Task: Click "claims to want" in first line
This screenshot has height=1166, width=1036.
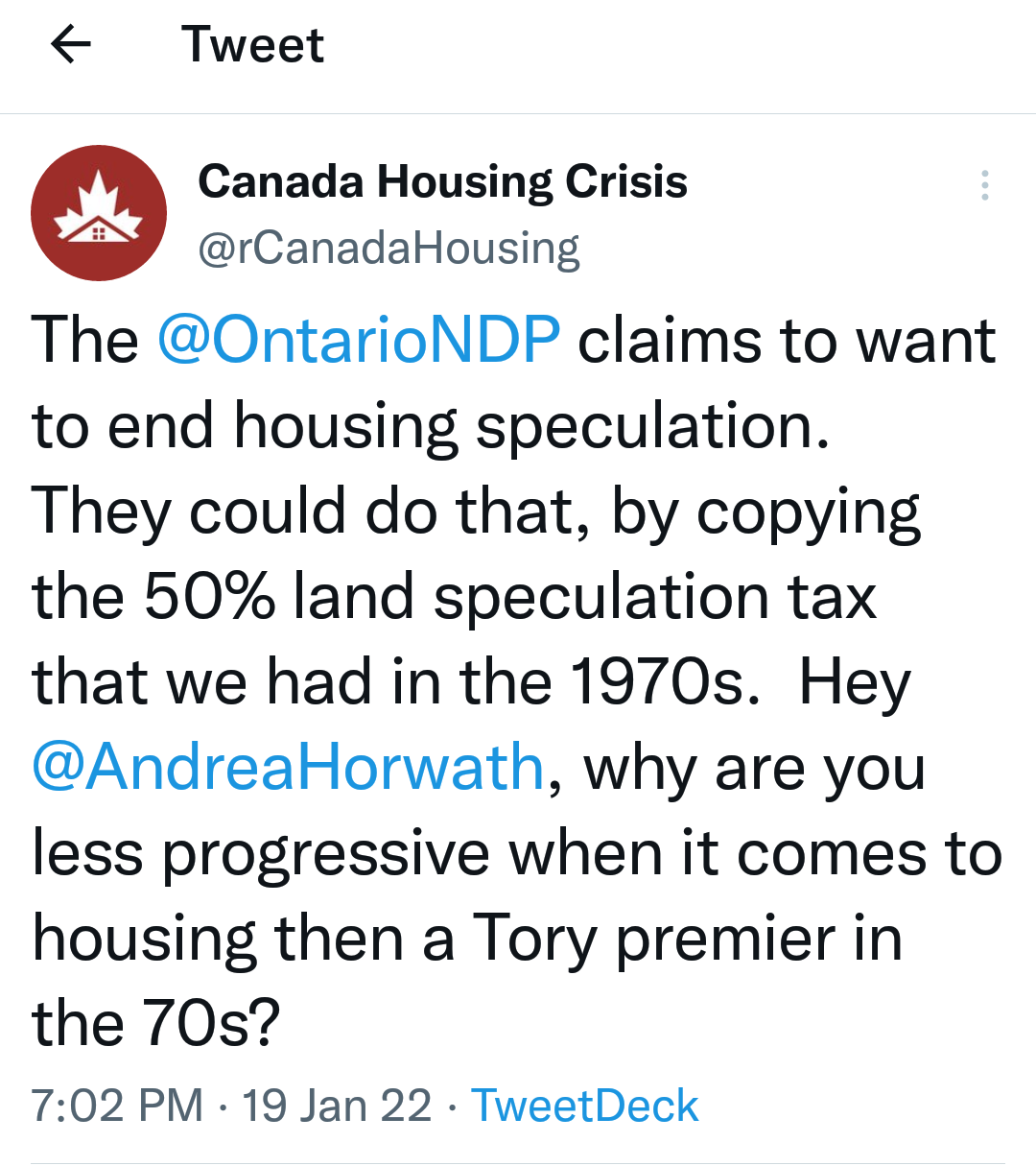Action: [x=787, y=341]
